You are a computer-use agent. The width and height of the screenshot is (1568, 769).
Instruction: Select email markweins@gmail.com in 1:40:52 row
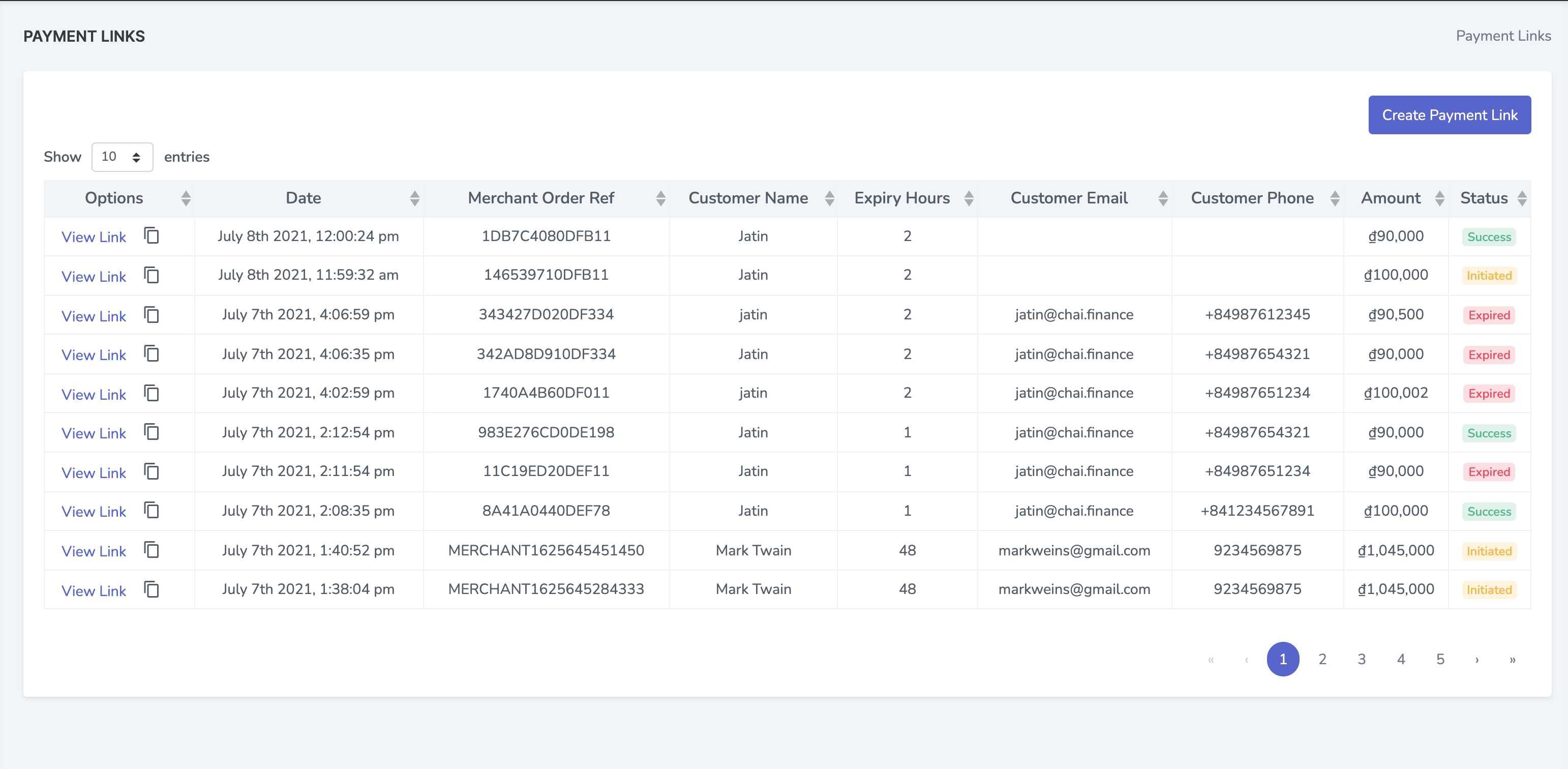1074,550
